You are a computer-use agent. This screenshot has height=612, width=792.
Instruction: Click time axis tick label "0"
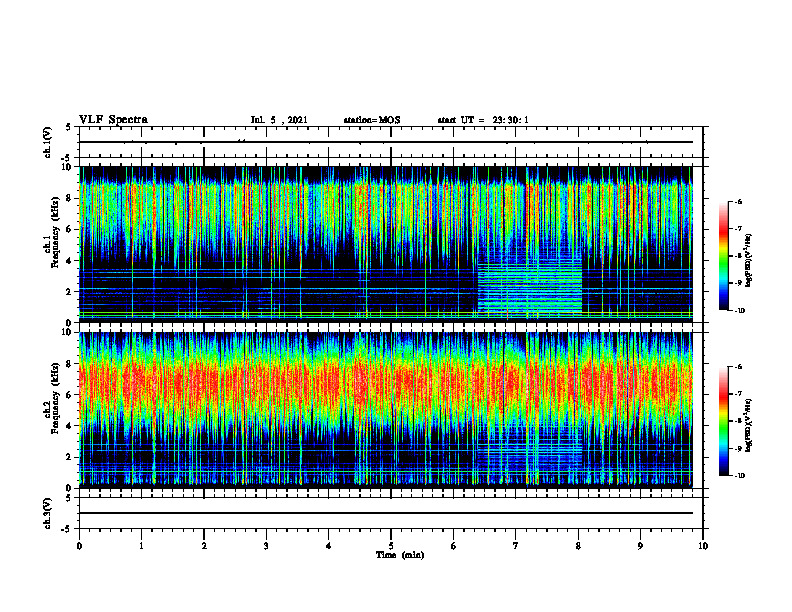pos(79,546)
